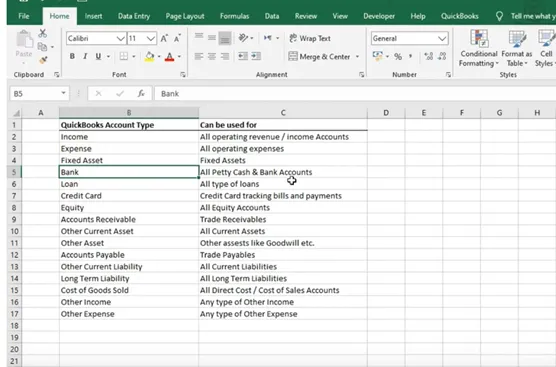Align text left
556x367 pixels.
pyautogui.click(x=199, y=56)
